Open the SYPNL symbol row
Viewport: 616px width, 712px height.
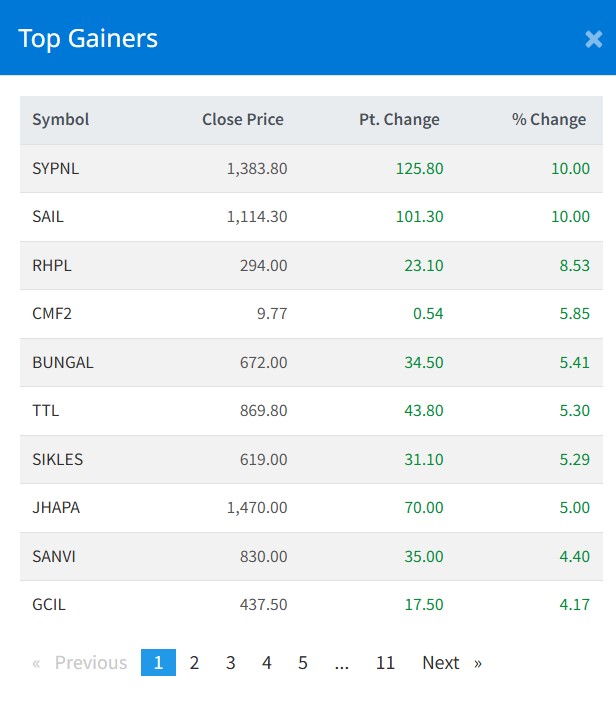pyautogui.click(x=55, y=169)
